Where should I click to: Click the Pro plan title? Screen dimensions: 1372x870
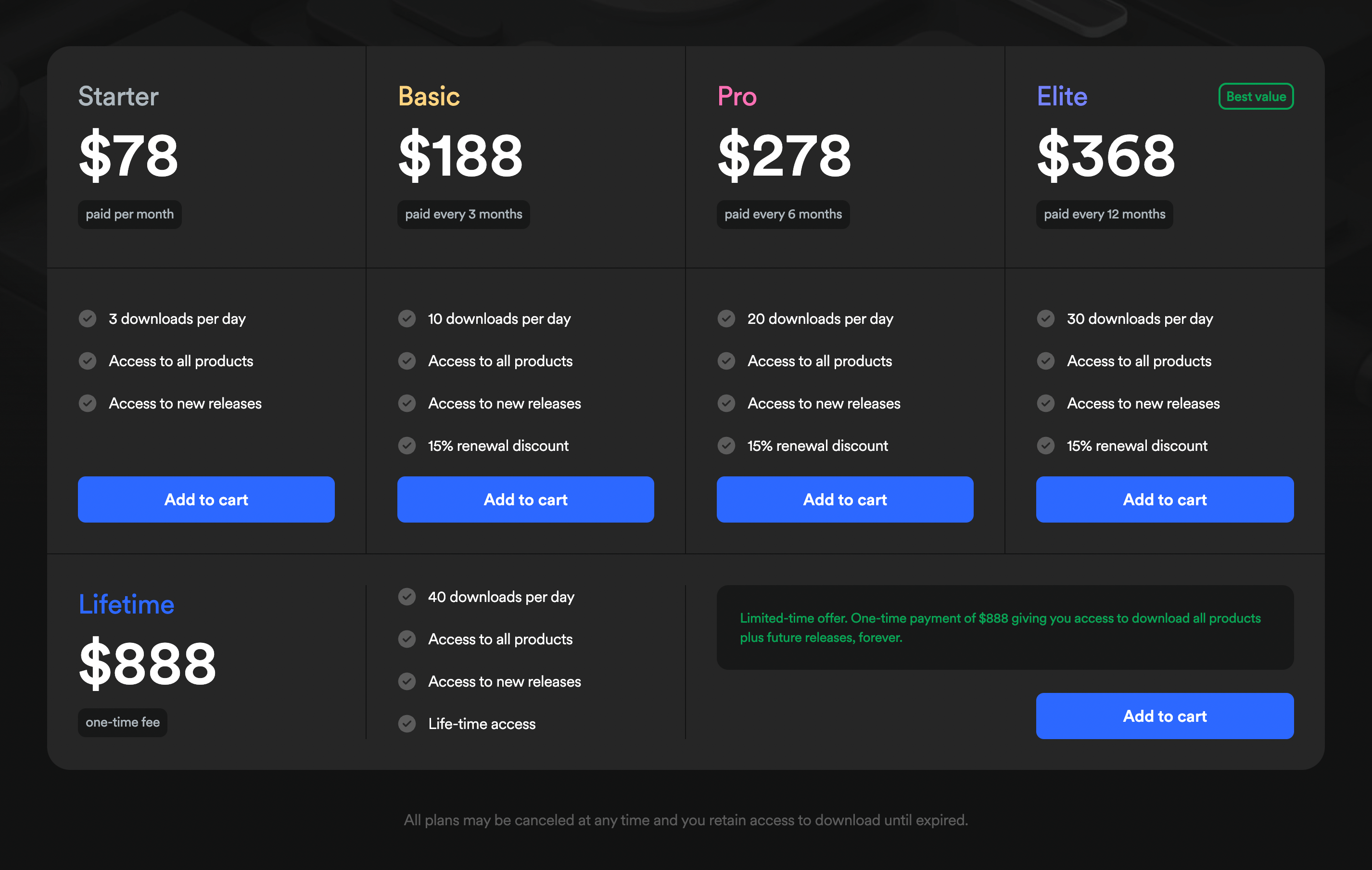click(737, 97)
